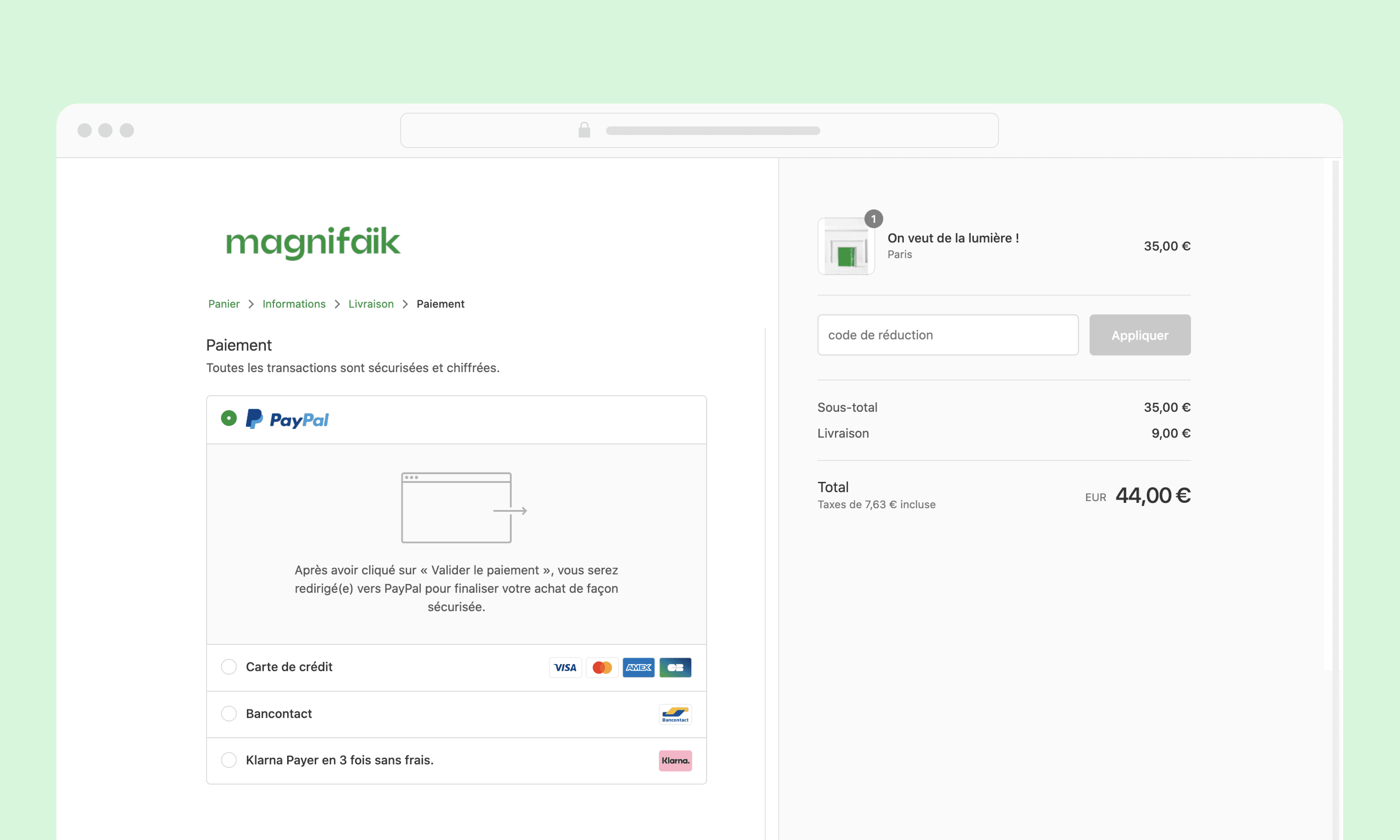Image resolution: width=1400 pixels, height=840 pixels.
Task: Choose Carte de crédit payment option
Action: pos(229,667)
